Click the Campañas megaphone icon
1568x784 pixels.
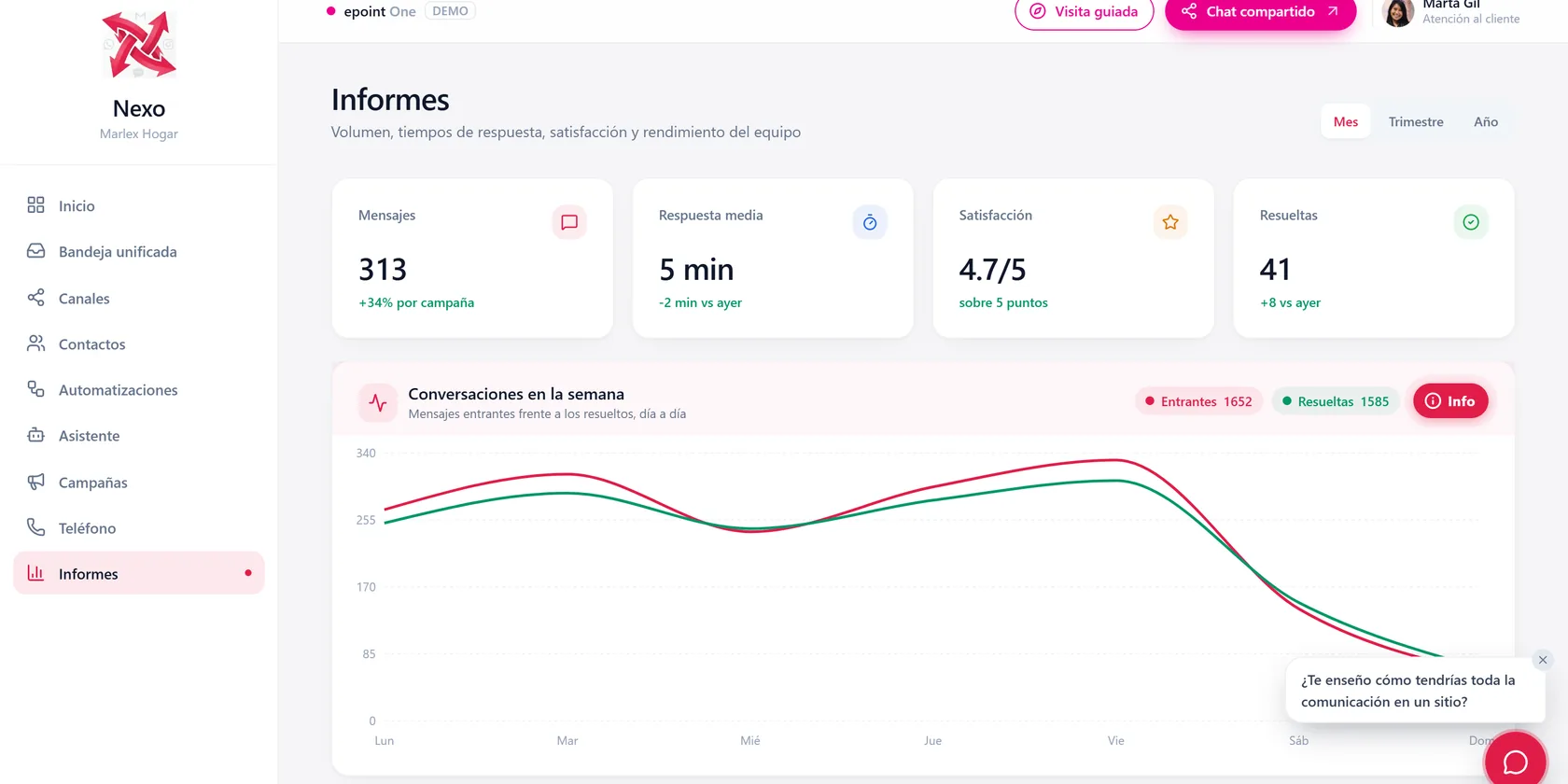(35, 482)
